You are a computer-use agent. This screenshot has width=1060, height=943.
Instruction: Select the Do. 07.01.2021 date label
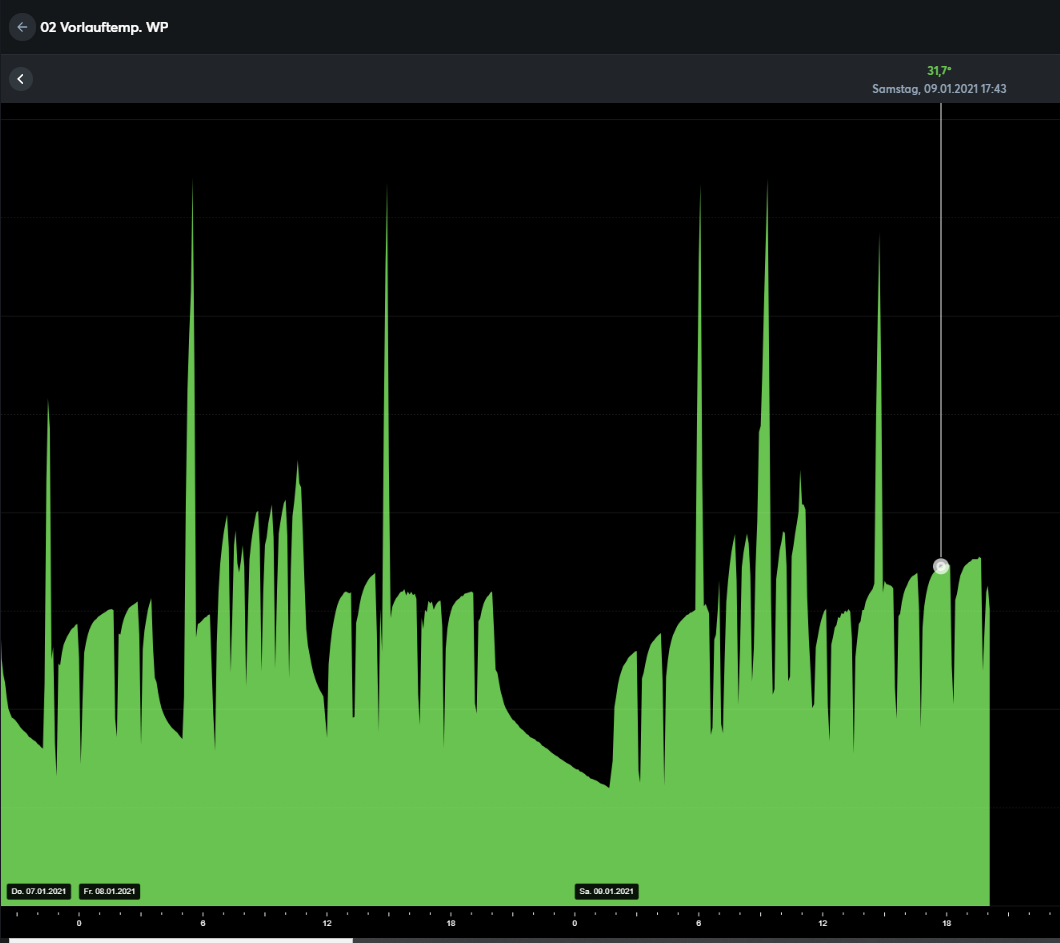pyautogui.click(x=39, y=891)
